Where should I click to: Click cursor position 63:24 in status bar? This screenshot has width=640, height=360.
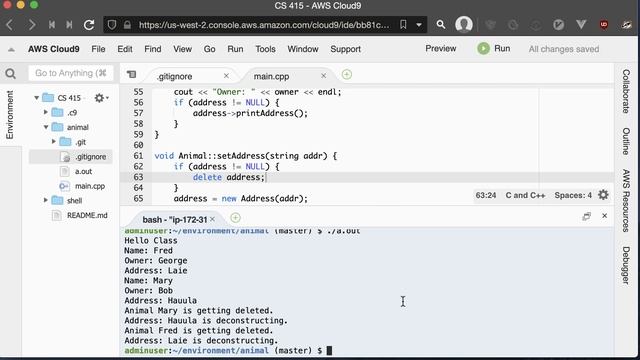click(486, 195)
